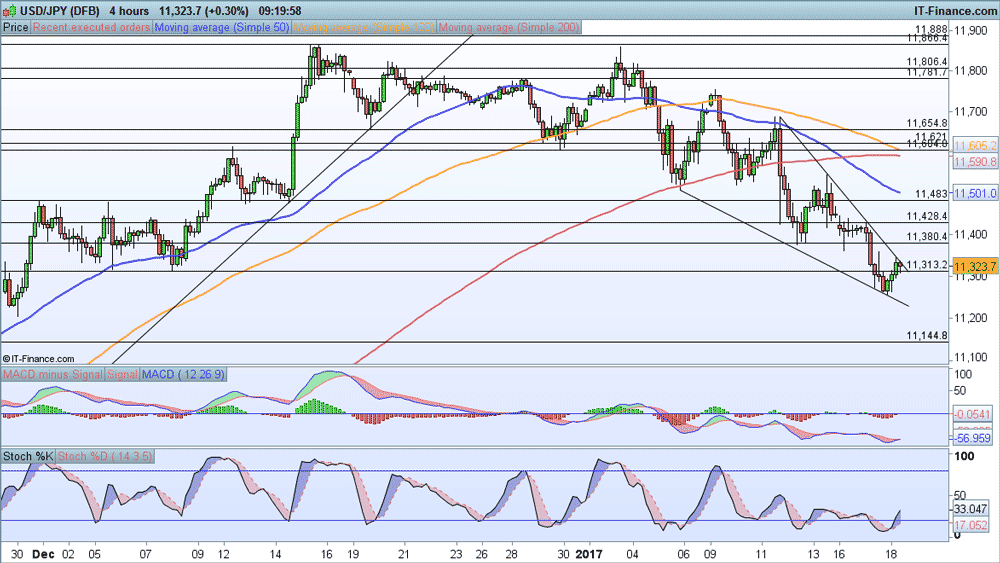Select the Recent executed orders legend label

pyautogui.click(x=91, y=27)
